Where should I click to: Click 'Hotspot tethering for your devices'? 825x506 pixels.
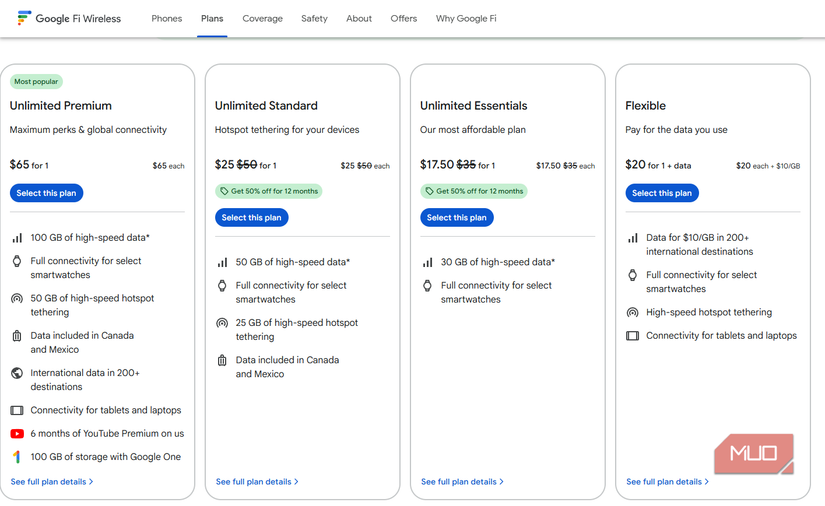(287, 130)
